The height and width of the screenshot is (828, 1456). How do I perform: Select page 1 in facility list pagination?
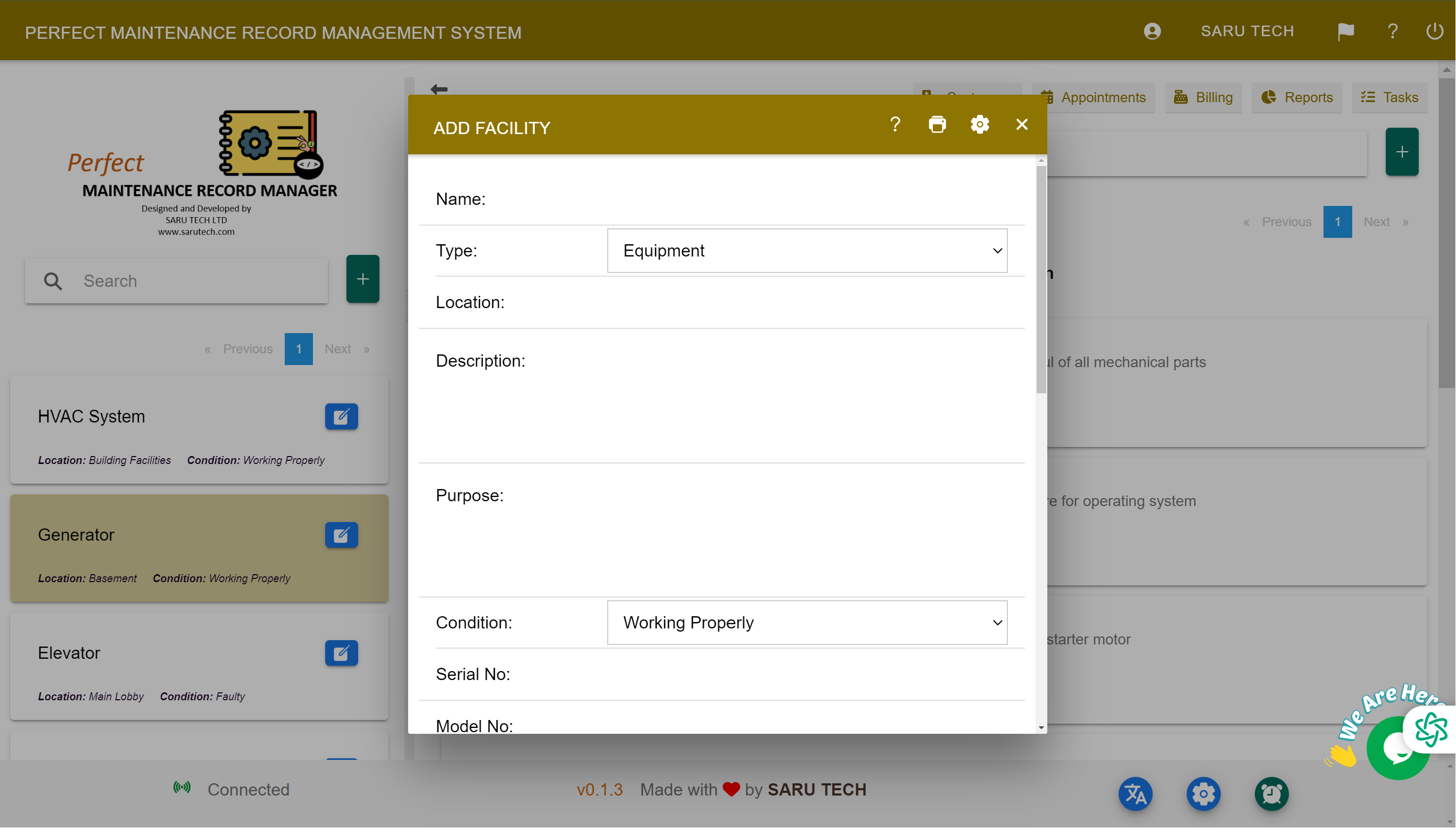(299, 349)
